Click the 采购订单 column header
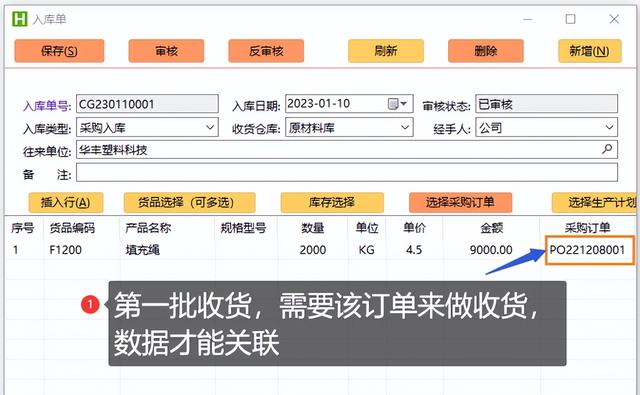Image resolution: width=640 pixels, height=395 pixels. click(x=587, y=228)
